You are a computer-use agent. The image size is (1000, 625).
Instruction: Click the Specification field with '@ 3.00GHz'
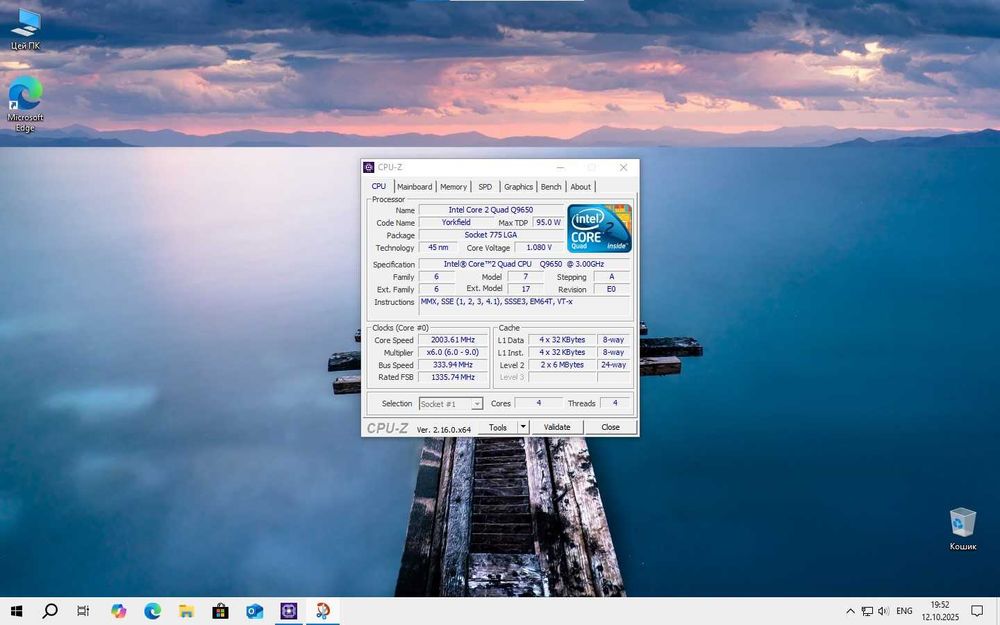524,264
